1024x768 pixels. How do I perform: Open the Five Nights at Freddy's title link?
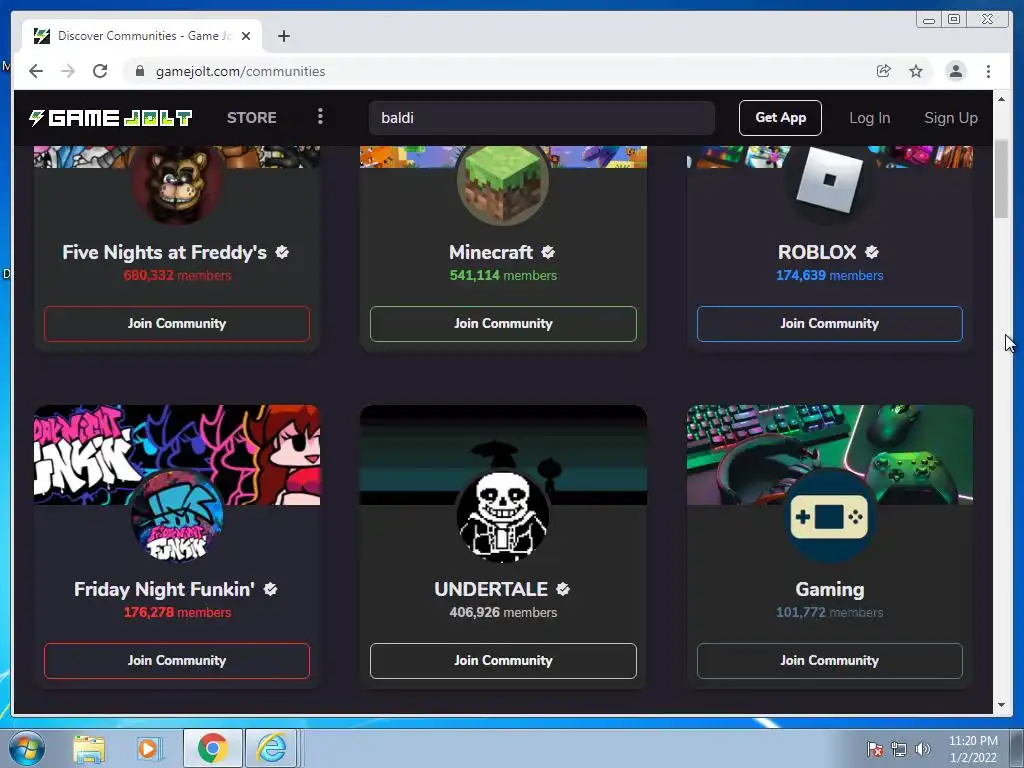[165, 252]
